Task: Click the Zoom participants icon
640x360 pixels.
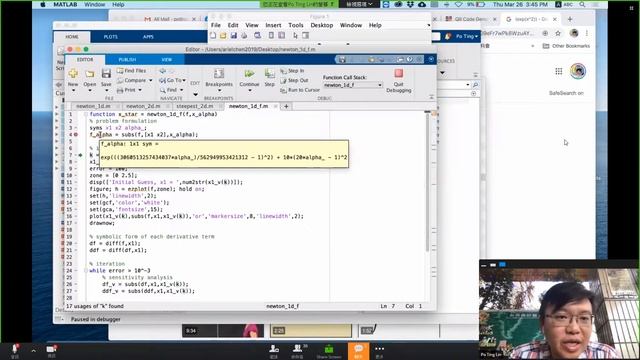Action: (x=298, y=348)
